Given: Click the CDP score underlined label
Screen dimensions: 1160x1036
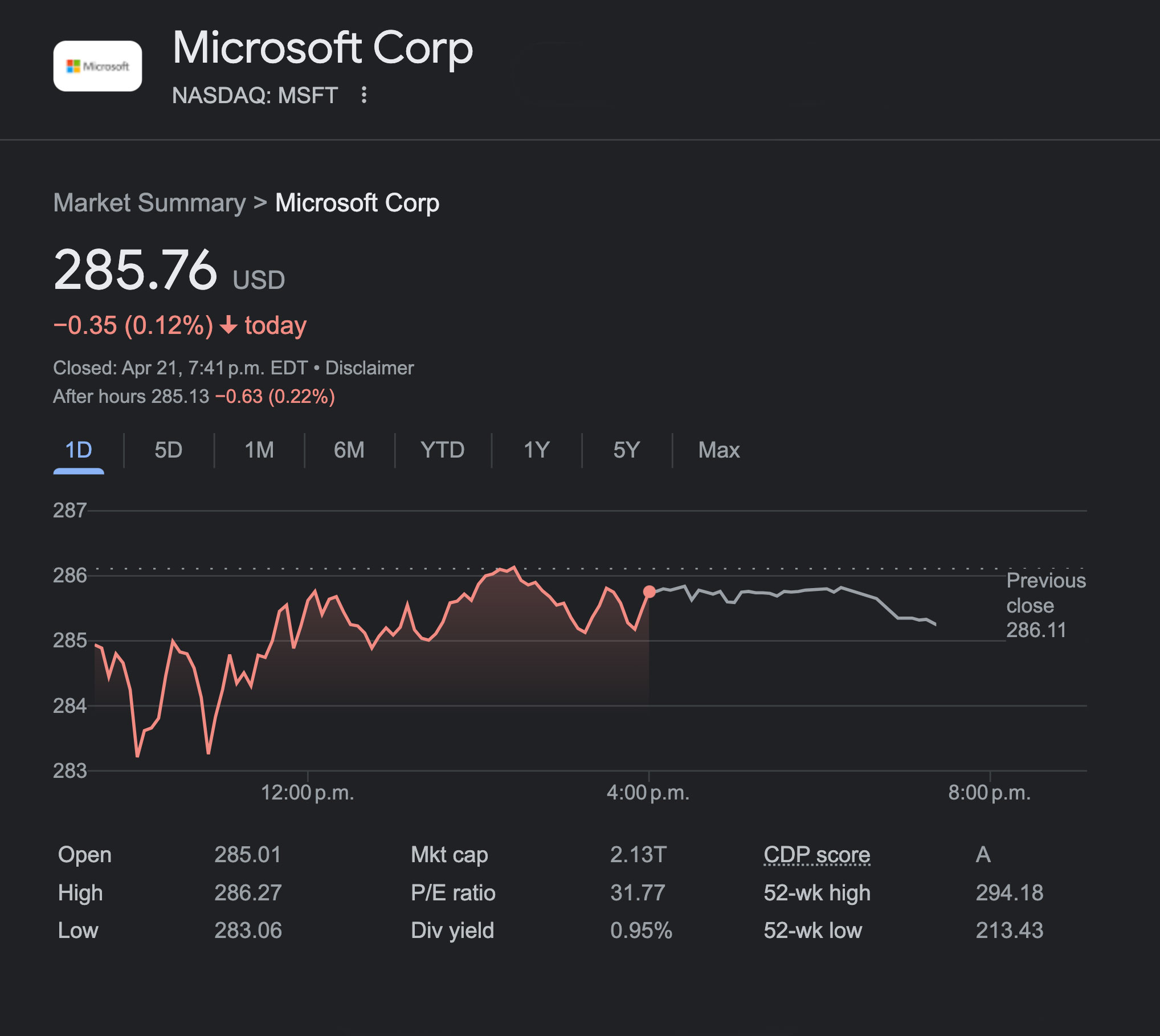Looking at the screenshot, I should point(817,855).
